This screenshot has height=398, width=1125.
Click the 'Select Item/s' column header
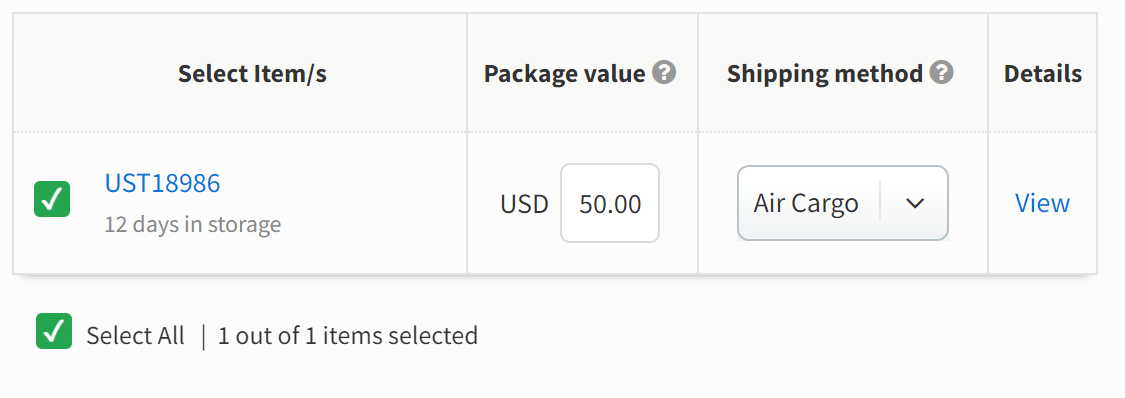click(x=252, y=74)
